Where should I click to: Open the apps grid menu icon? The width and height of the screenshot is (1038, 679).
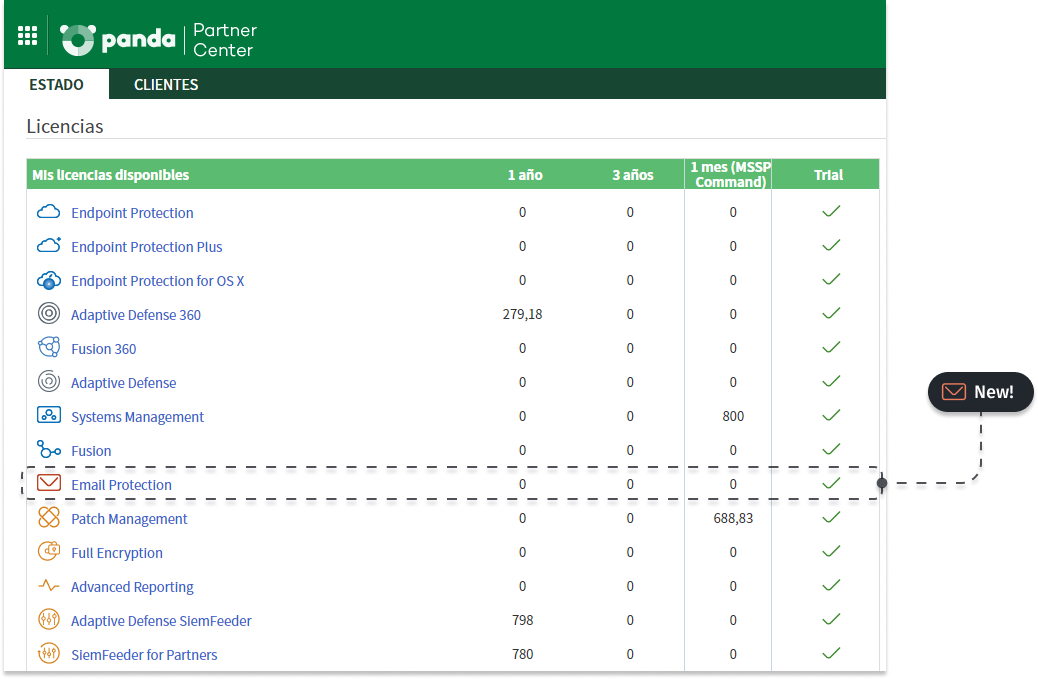click(27, 36)
